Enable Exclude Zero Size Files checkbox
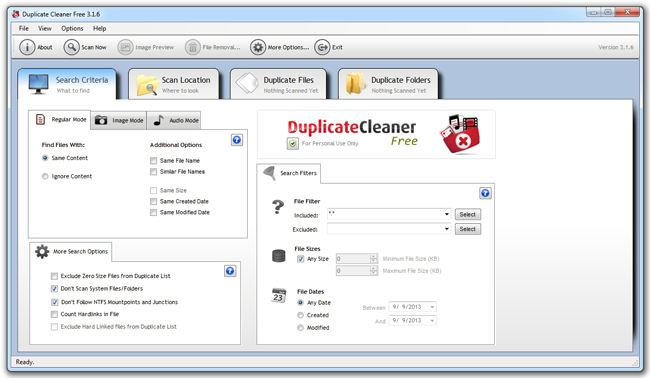This screenshot has width=650, height=378. point(54,276)
